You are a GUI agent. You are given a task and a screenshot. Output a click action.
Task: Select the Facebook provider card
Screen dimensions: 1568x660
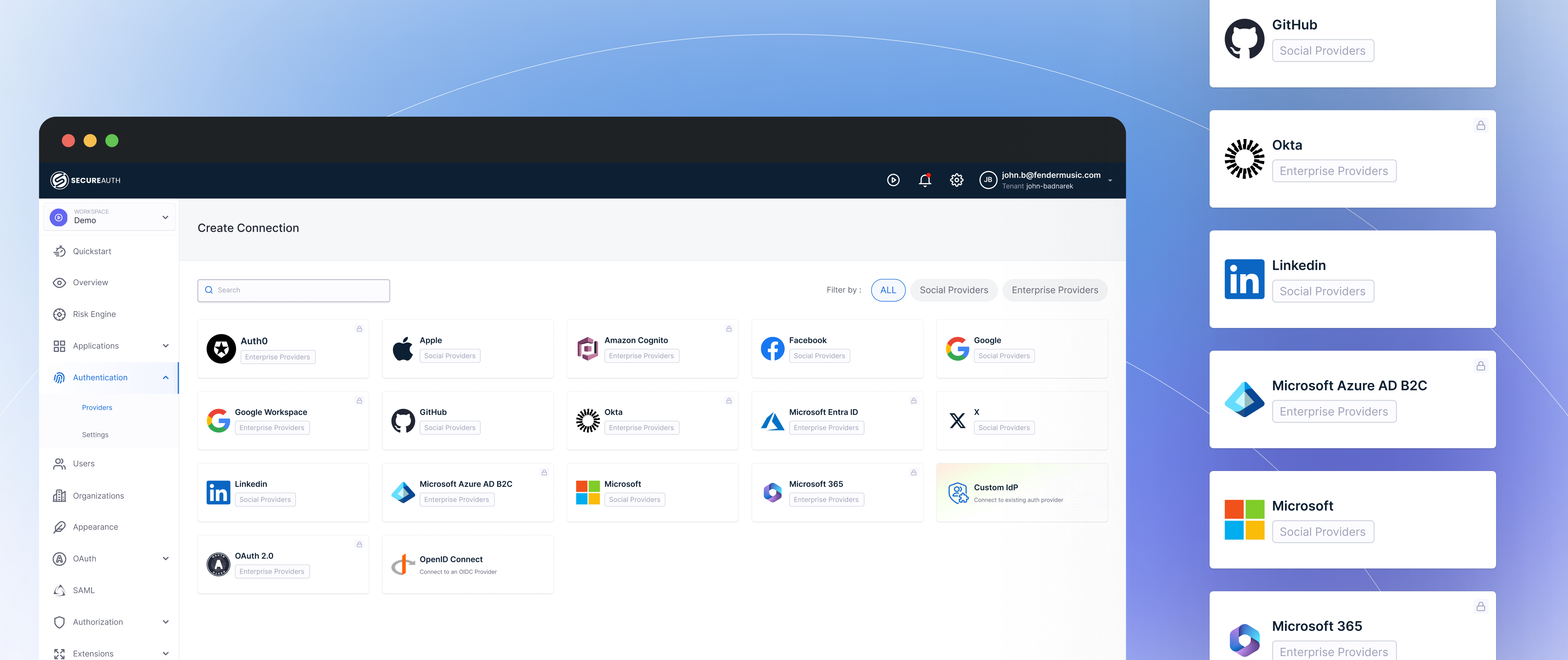(x=836, y=348)
